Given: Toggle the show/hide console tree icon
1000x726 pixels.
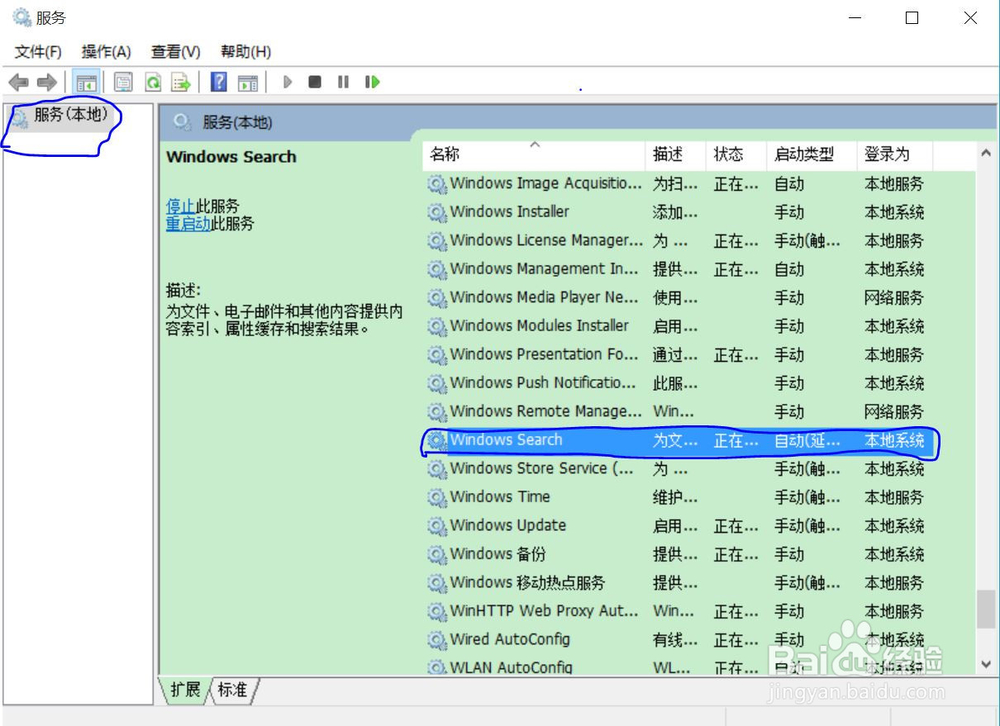Looking at the screenshot, I should click(x=86, y=82).
